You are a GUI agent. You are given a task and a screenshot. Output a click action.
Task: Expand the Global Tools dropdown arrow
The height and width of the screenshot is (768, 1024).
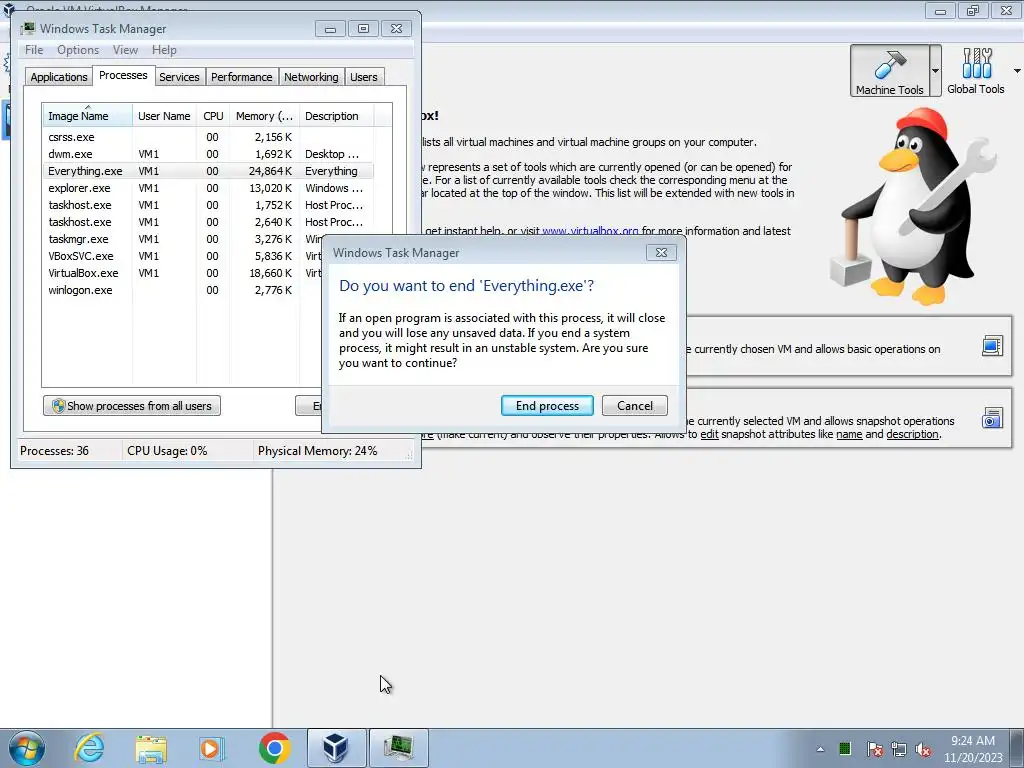1017,71
